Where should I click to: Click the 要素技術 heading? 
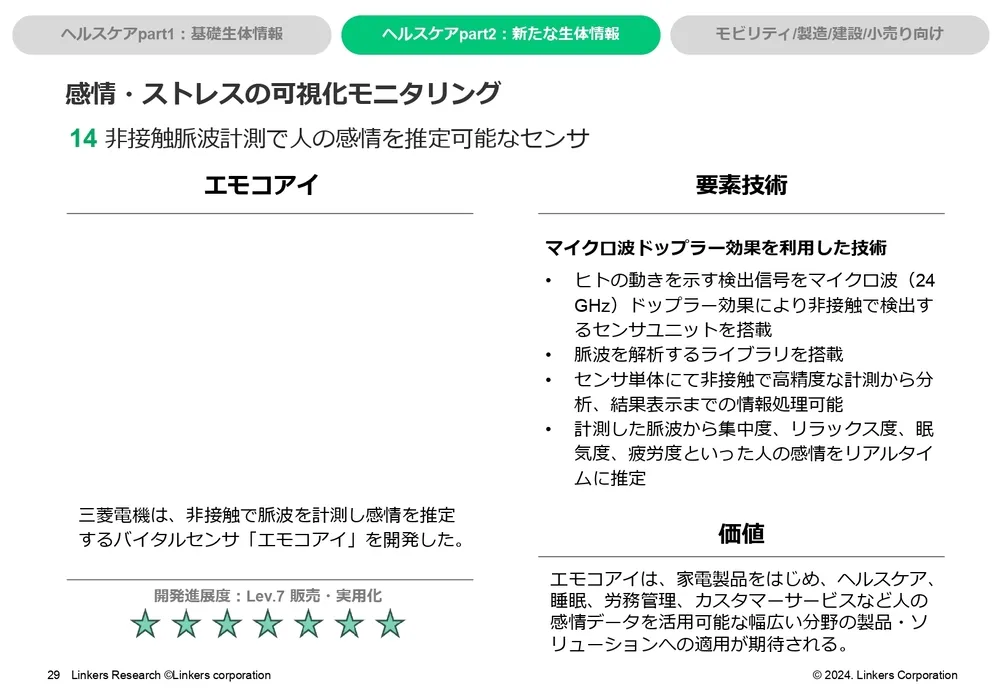click(741, 185)
